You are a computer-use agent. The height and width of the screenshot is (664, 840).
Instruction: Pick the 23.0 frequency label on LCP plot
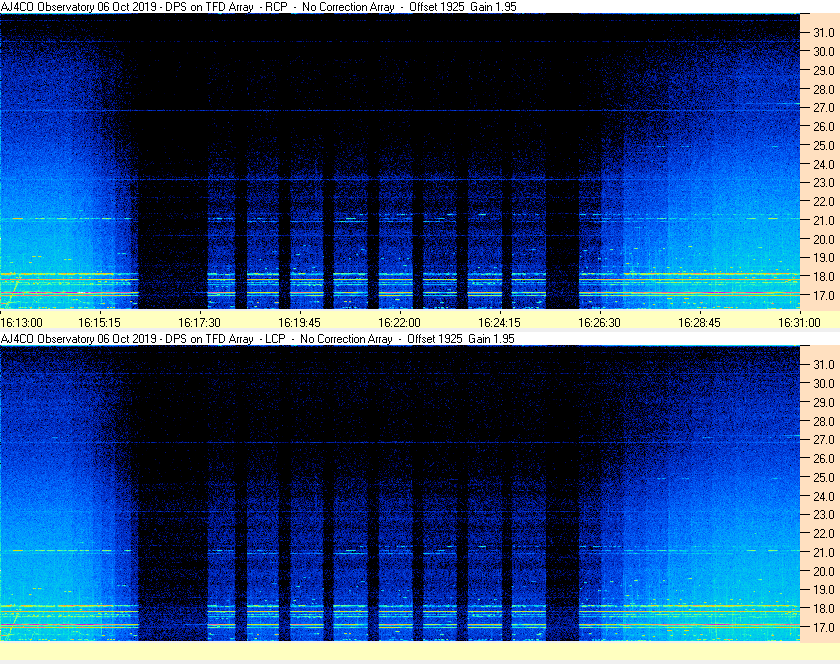coord(824,514)
